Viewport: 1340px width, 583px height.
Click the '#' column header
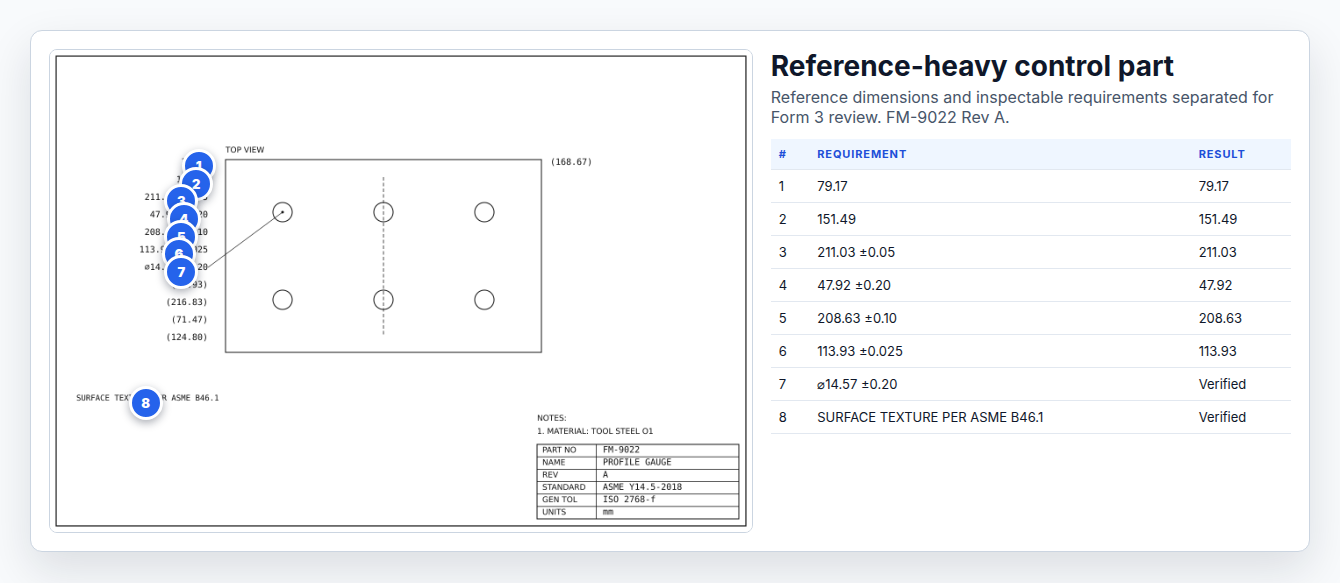782,154
